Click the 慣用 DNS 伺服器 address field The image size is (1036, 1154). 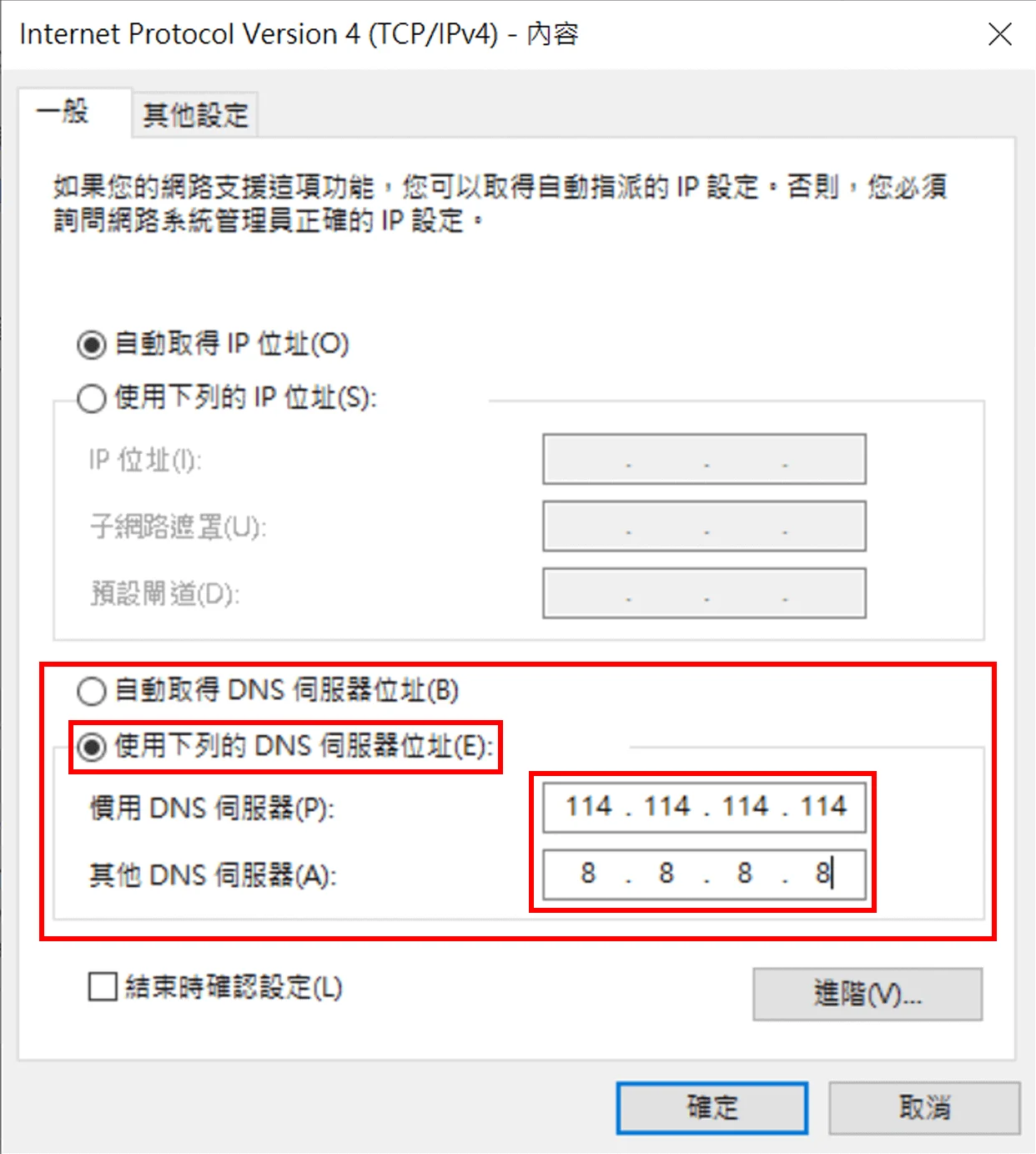704,808
